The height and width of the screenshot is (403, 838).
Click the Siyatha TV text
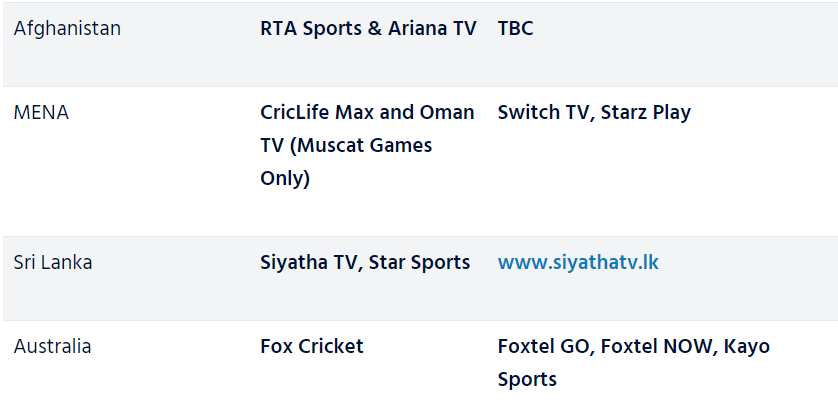tap(309, 262)
